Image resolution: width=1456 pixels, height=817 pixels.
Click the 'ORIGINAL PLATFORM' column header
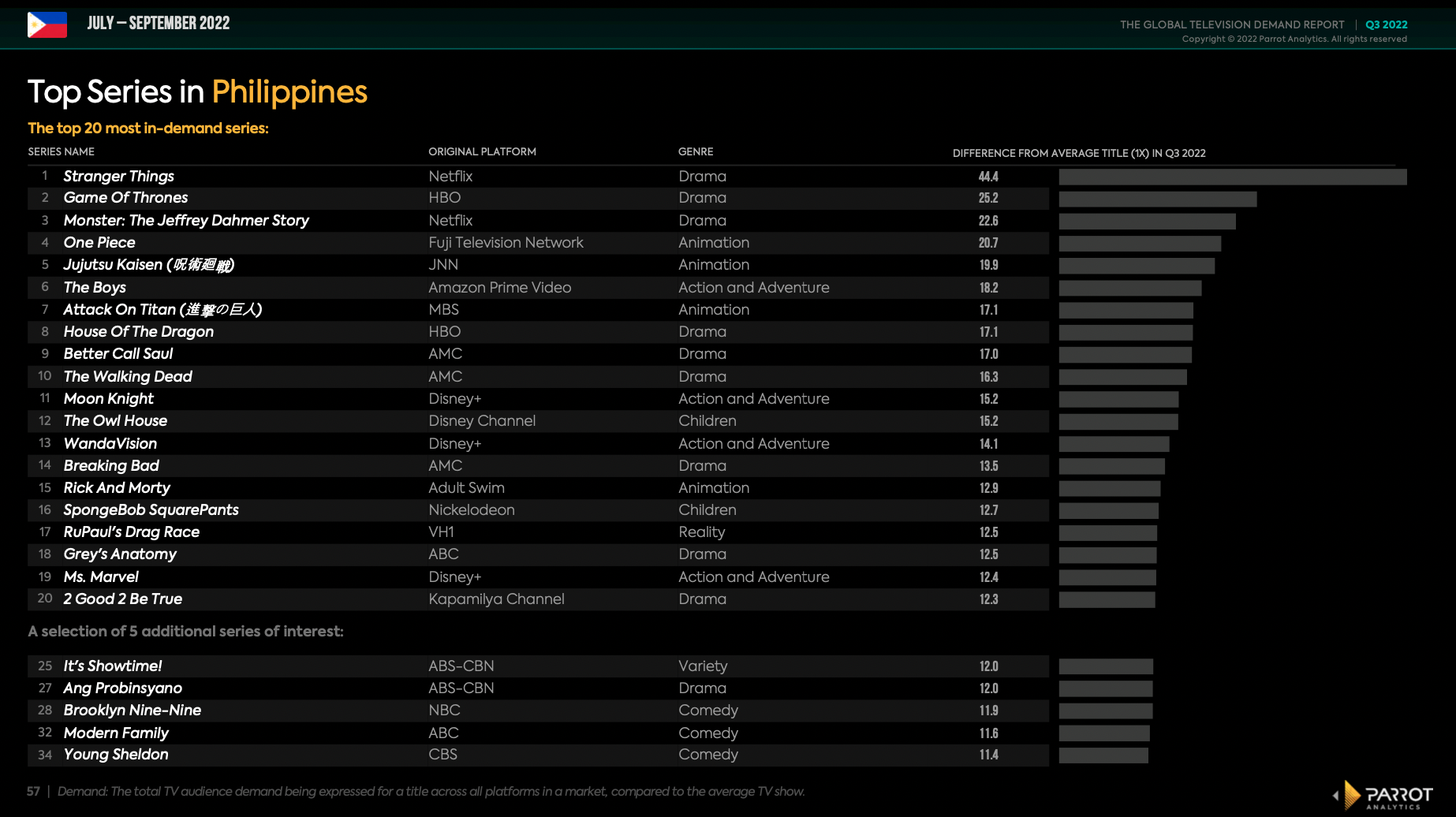tap(482, 151)
